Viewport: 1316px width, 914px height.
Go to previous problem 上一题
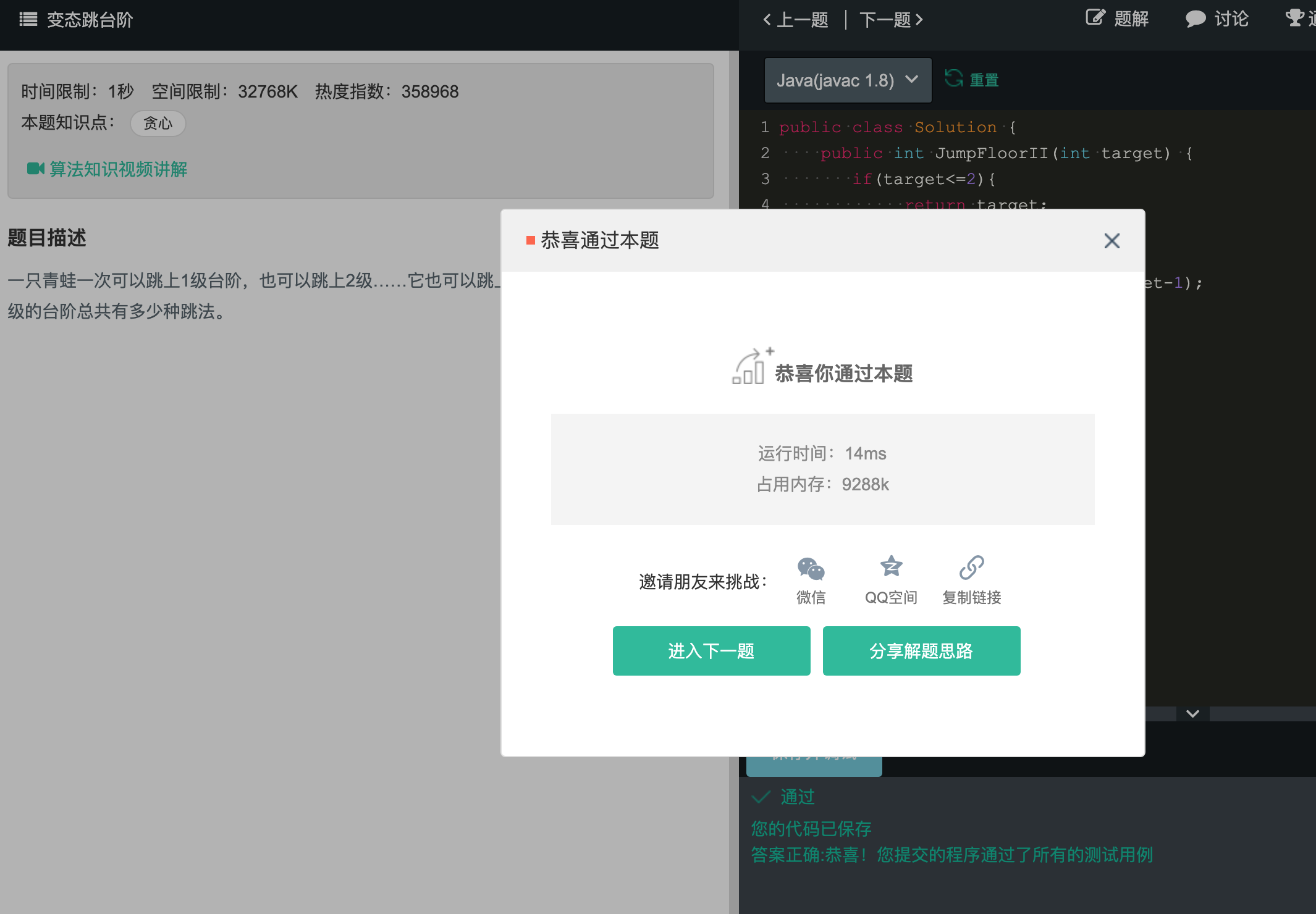point(796,20)
